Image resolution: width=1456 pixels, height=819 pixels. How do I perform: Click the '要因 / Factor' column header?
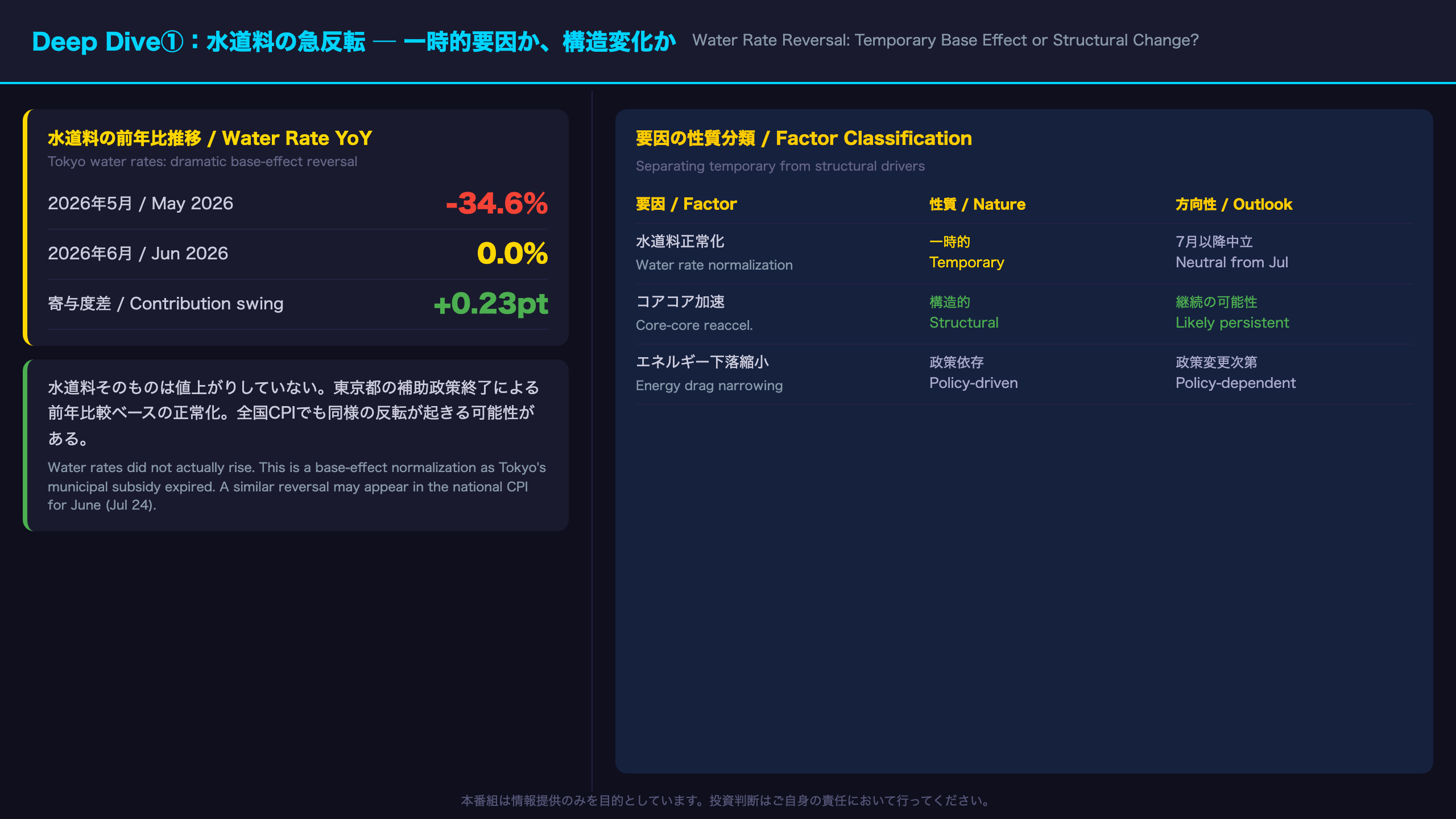coord(686,204)
